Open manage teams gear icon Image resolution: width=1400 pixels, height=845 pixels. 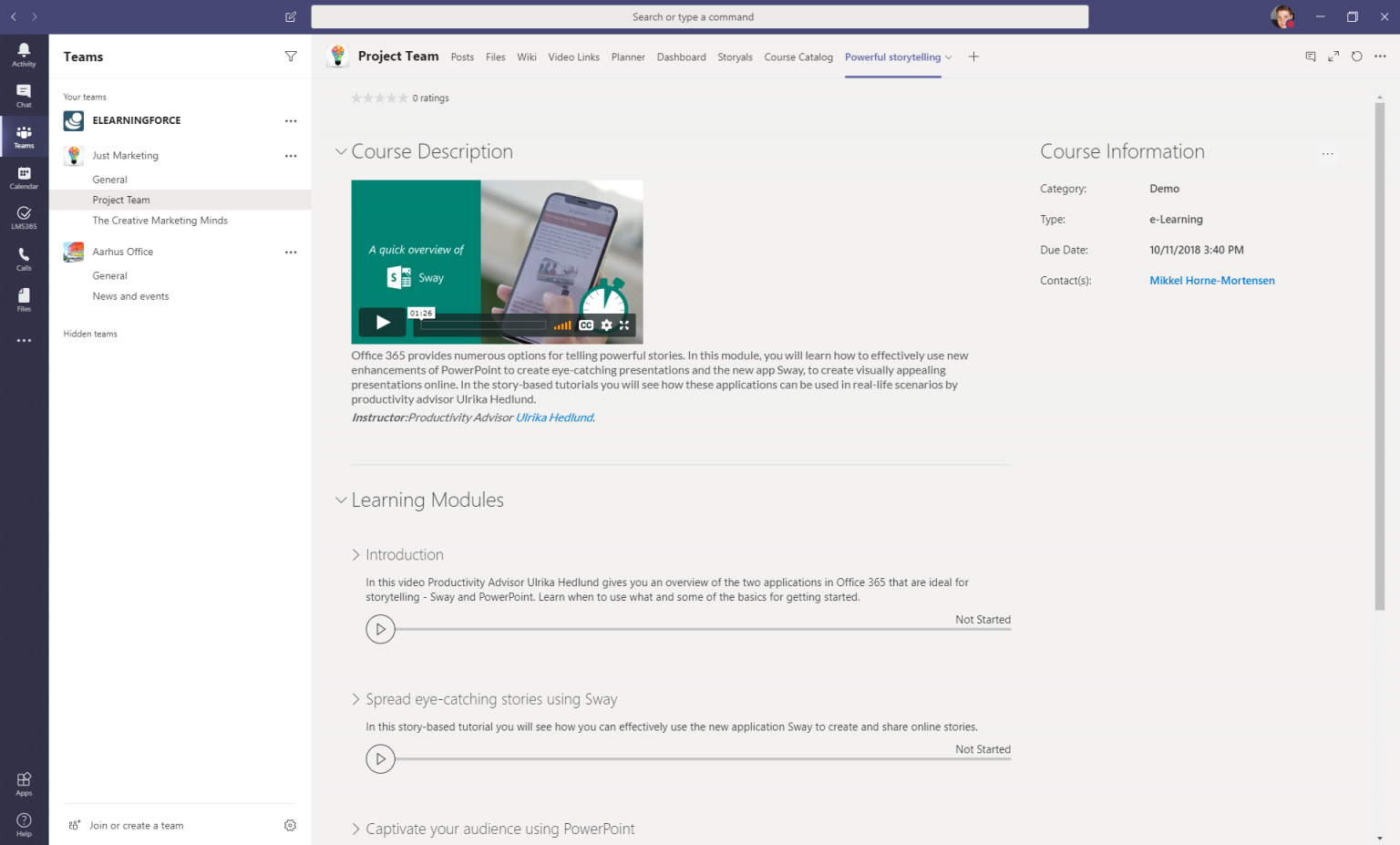(290, 825)
